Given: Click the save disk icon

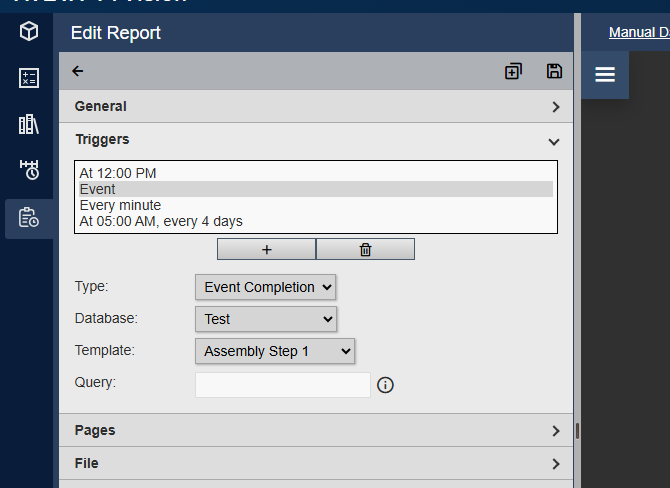Looking at the screenshot, I should pos(554,71).
